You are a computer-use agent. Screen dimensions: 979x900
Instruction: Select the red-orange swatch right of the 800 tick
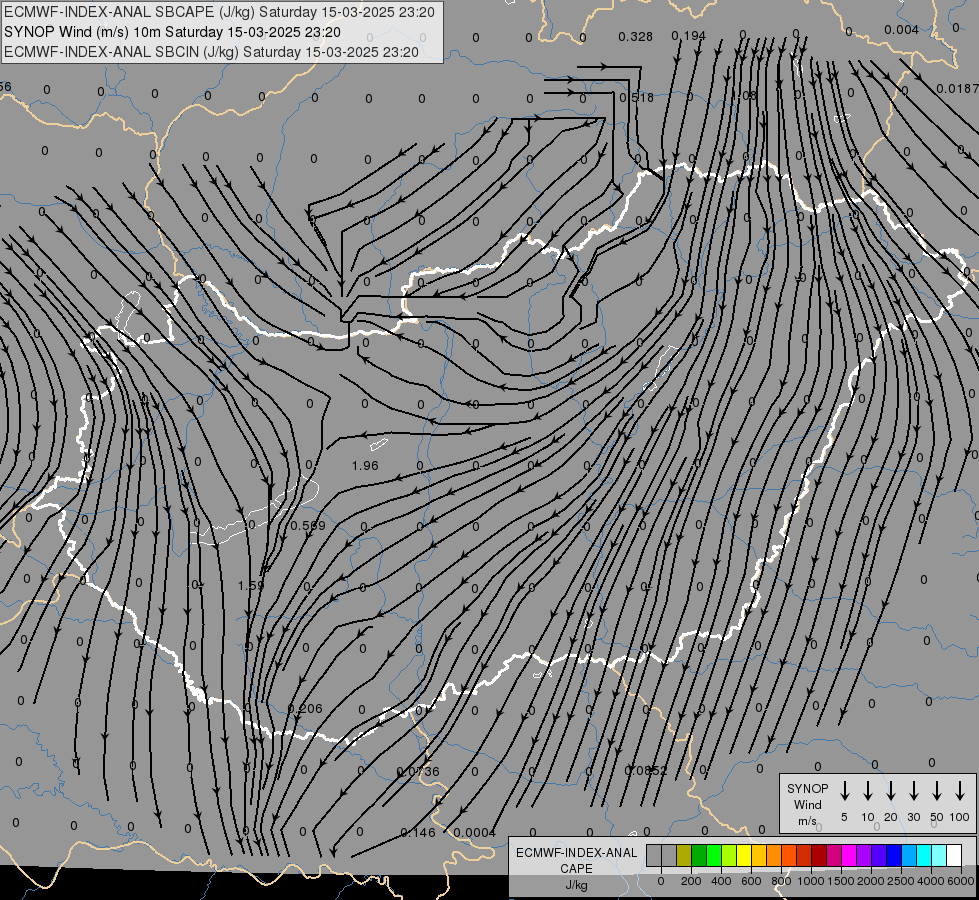point(789,855)
